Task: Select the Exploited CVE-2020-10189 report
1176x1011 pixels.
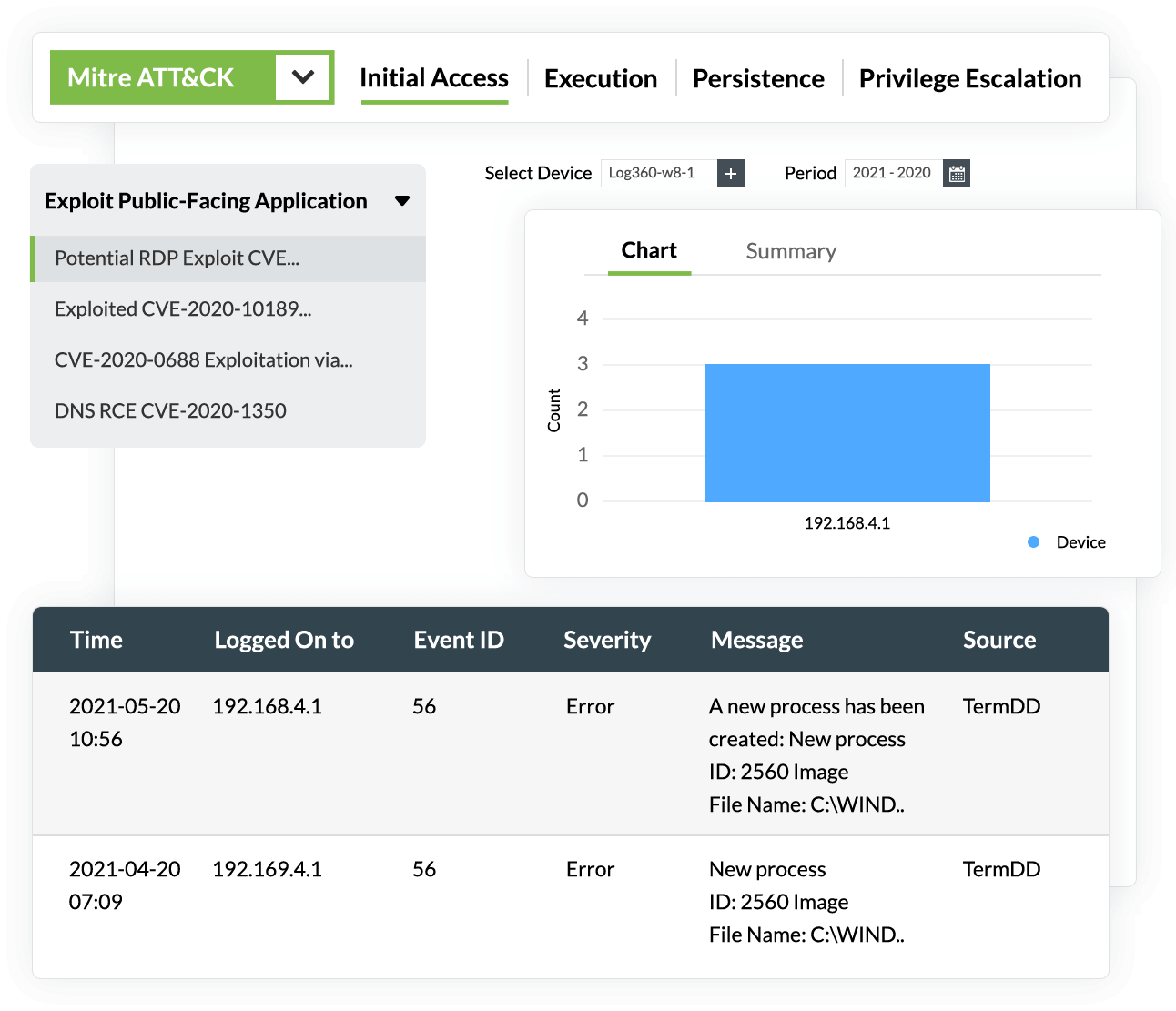Action: coord(183,308)
